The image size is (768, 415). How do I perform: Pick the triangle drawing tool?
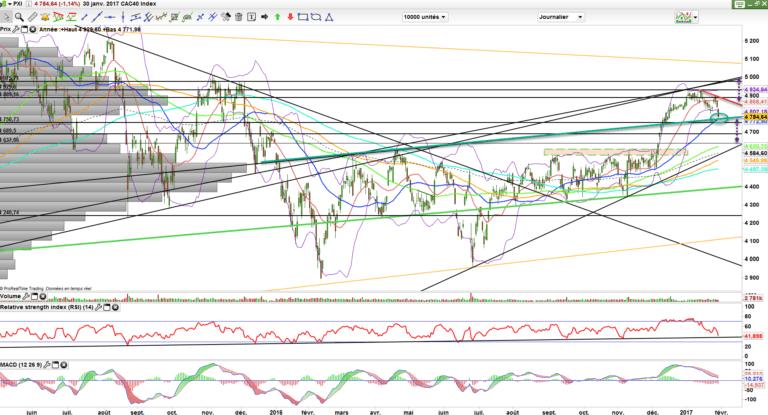click(x=329, y=17)
